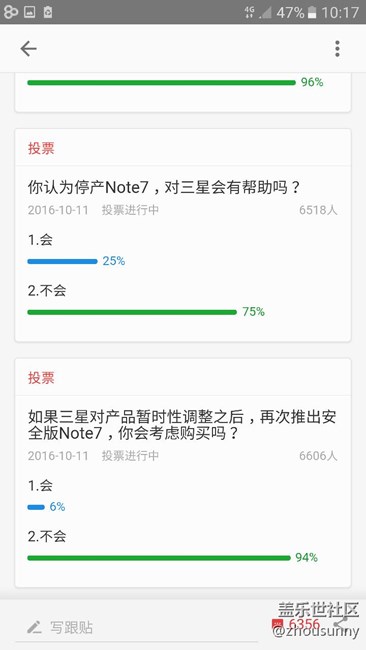The width and height of the screenshot is (366, 650).
Task: Open the three-dot overflow menu
Action: coord(337,49)
